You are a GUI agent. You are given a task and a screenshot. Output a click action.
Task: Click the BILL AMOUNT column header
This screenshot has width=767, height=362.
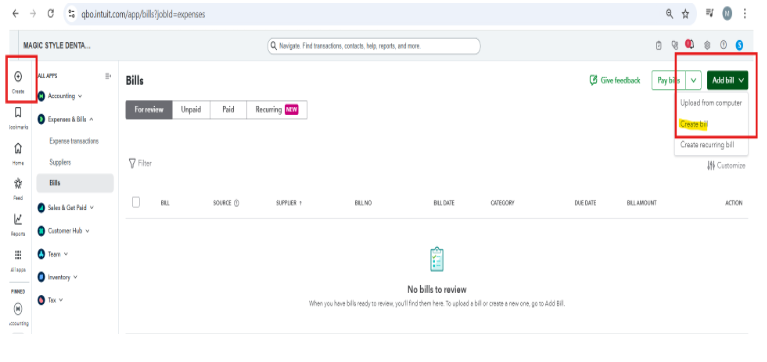click(x=641, y=203)
